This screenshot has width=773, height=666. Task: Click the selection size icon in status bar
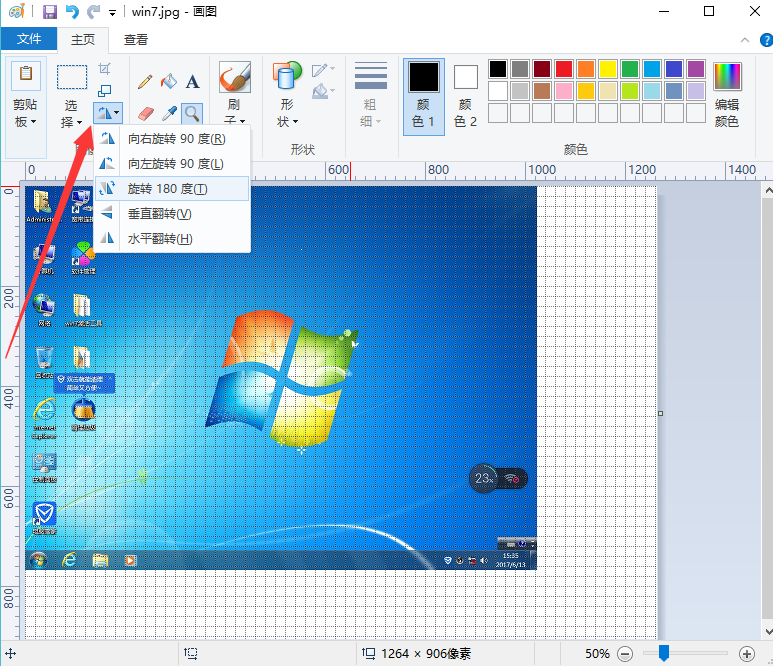191,654
